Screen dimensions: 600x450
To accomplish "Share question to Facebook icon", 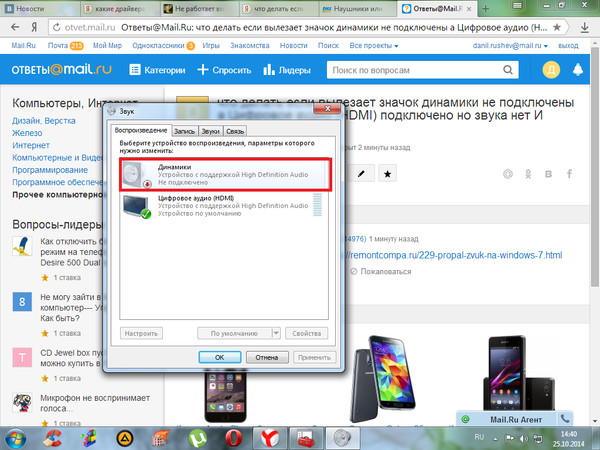I will [x=569, y=174].
